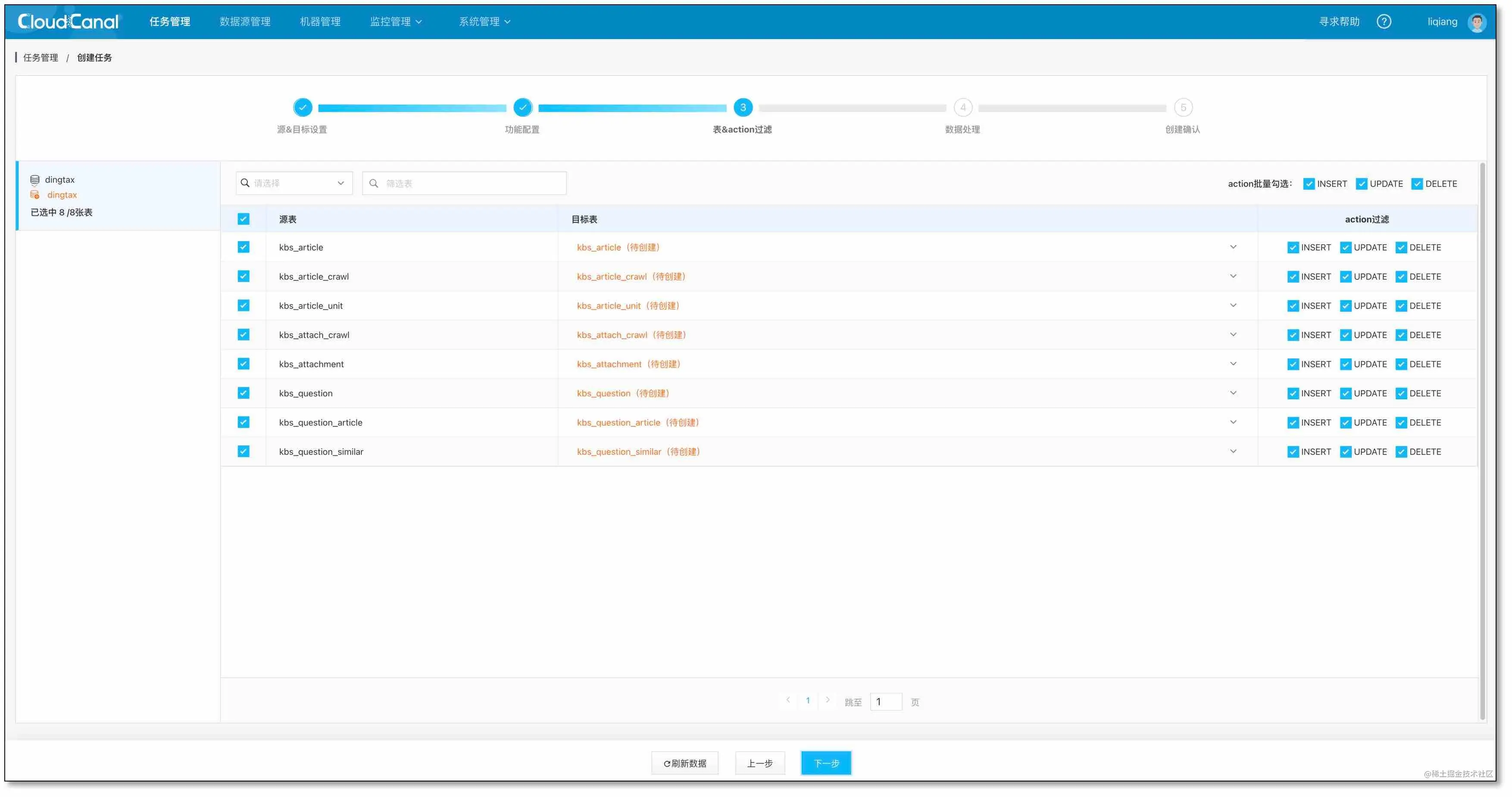1512x797 pixels.
Task: Click the 下一步 button
Action: pos(826,763)
